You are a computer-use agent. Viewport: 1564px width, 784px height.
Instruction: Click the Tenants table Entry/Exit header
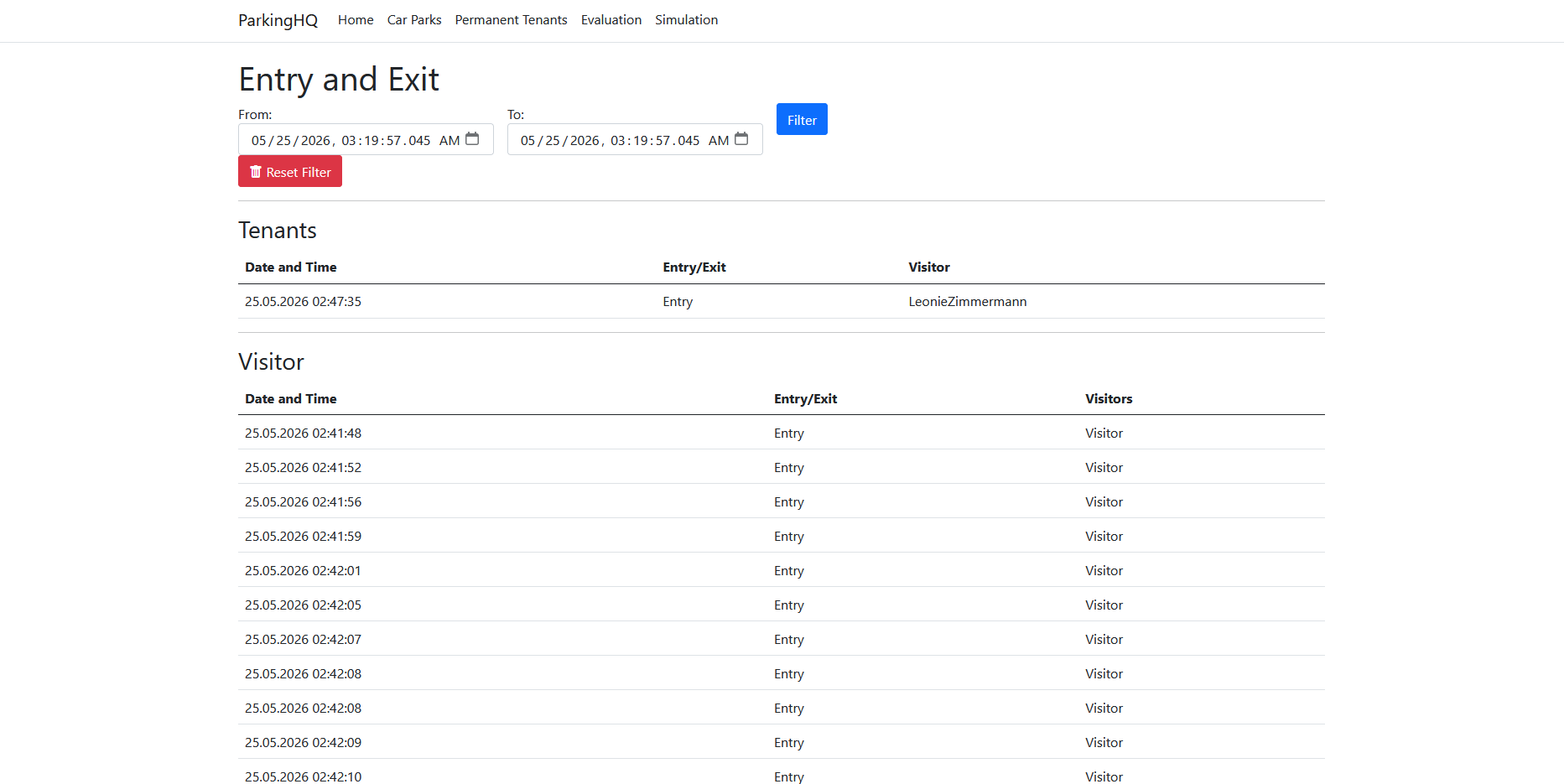[x=694, y=267]
